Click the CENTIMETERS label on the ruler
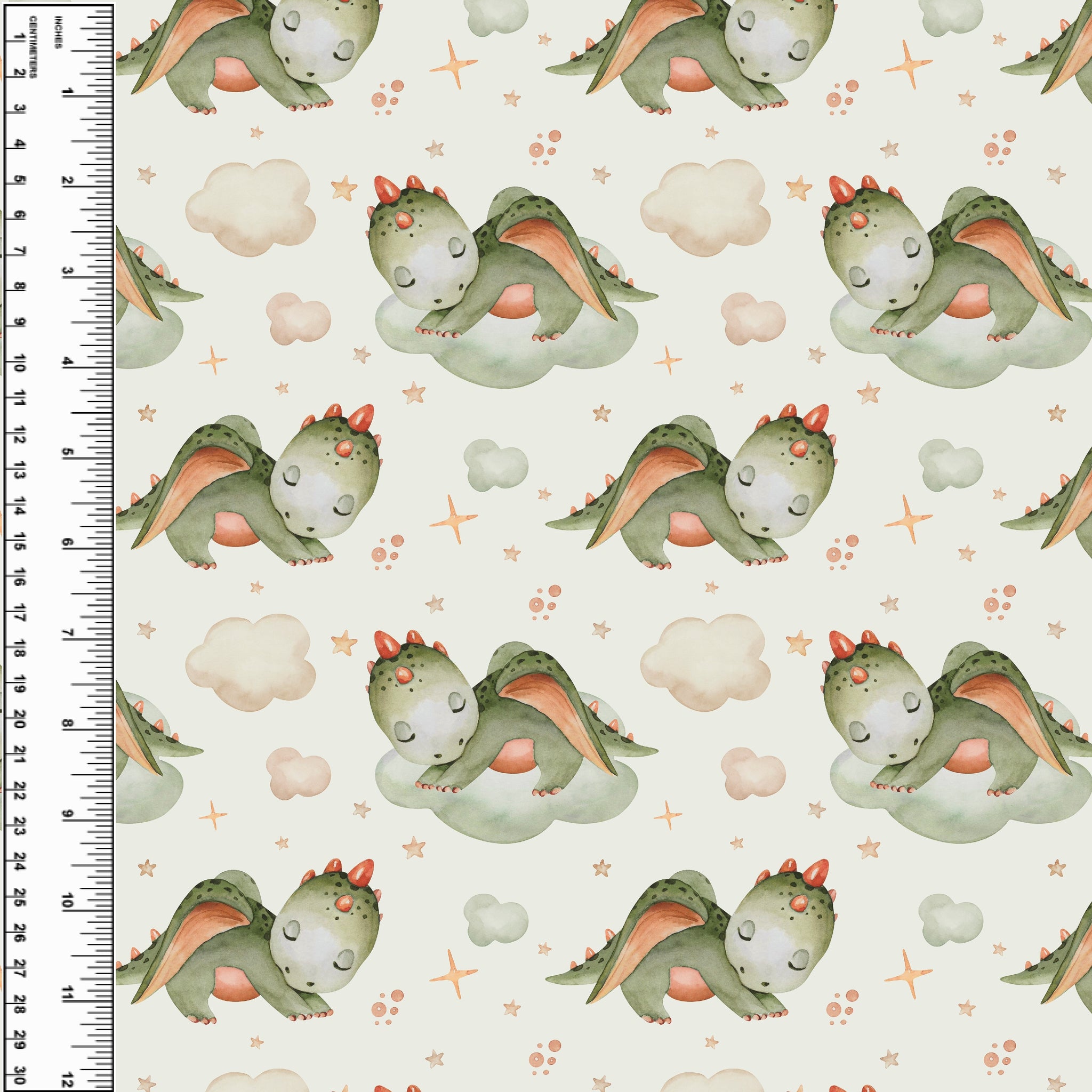This screenshot has height=1092, width=1092. (34, 48)
